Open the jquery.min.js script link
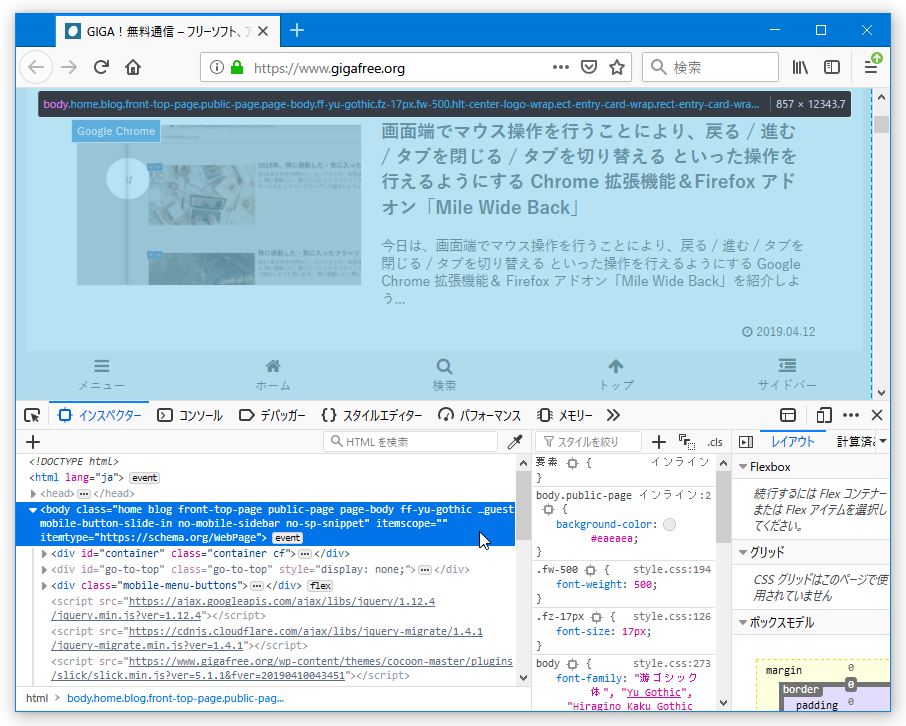Image resolution: width=906 pixels, height=726 pixels. click(x=243, y=609)
